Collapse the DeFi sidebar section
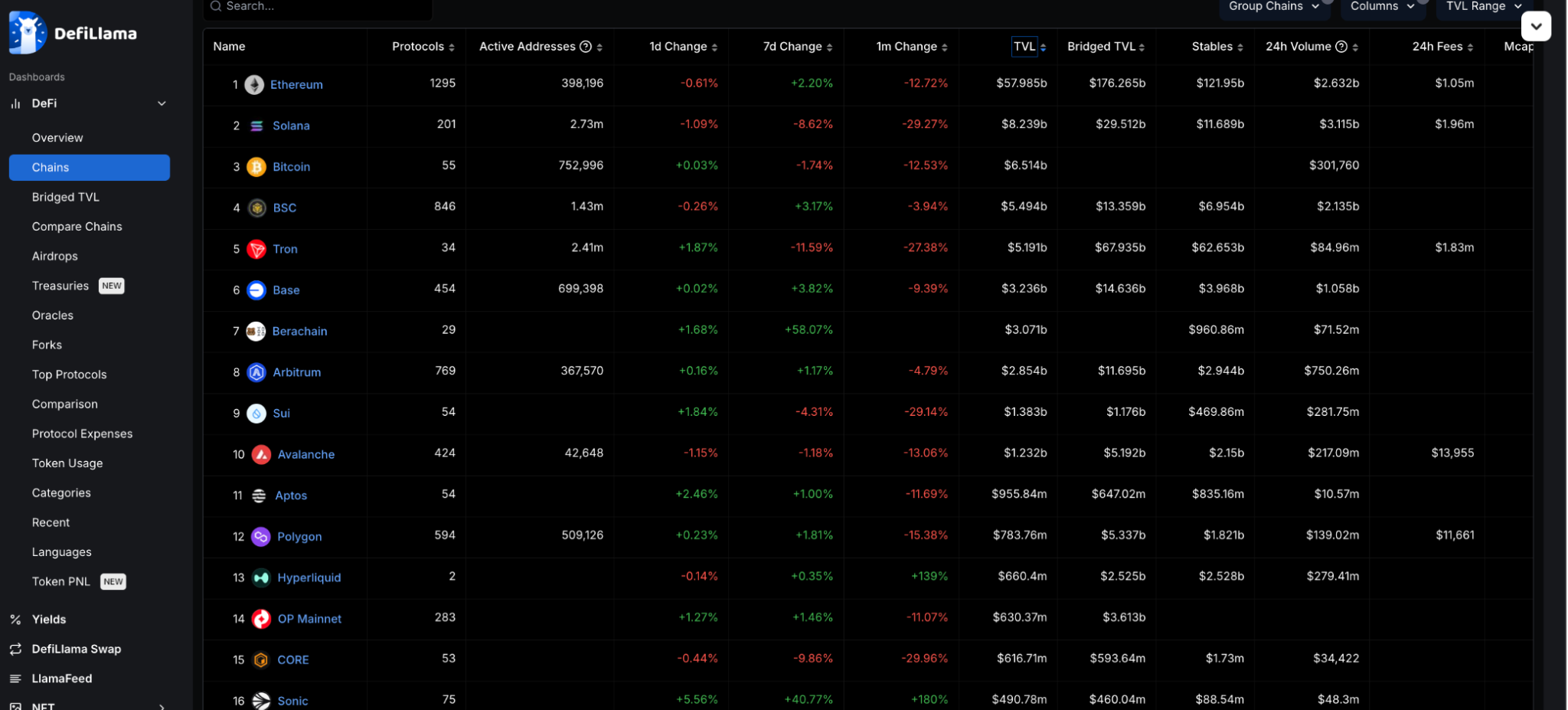 point(162,103)
